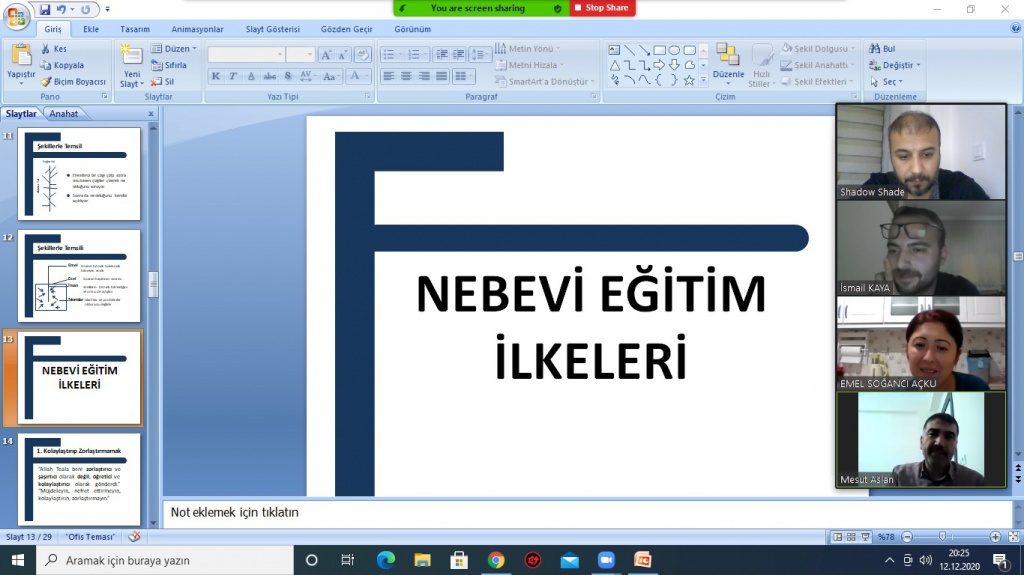This screenshot has height=575, width=1024.
Task: Open the Animasyonlar ribbon tab
Action: coord(196,29)
